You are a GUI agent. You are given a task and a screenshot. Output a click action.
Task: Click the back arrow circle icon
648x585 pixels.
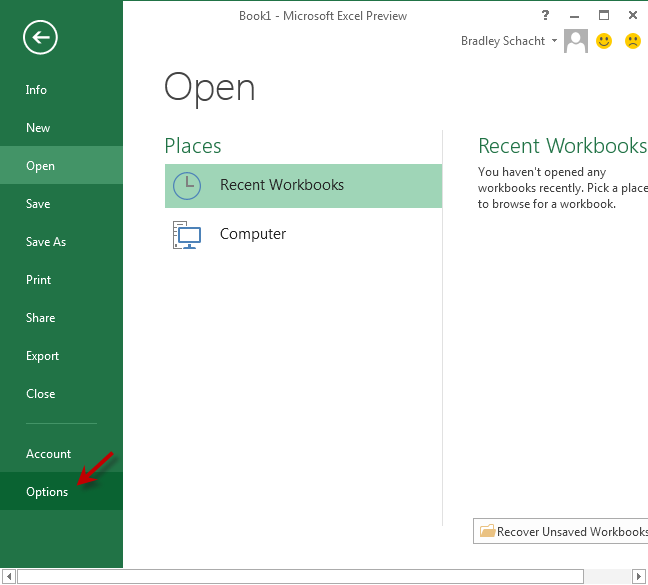tap(40, 38)
